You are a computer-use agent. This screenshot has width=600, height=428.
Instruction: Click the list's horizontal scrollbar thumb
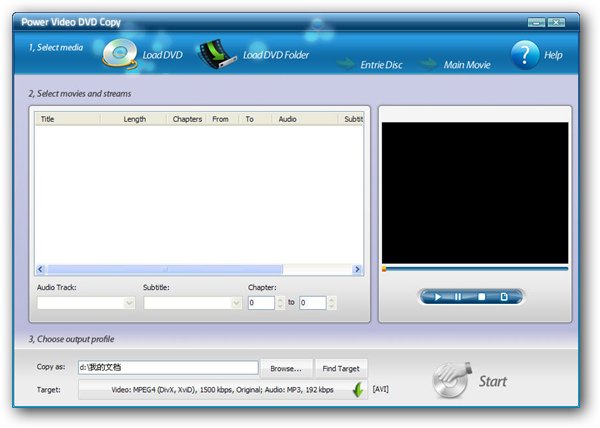click(165, 269)
